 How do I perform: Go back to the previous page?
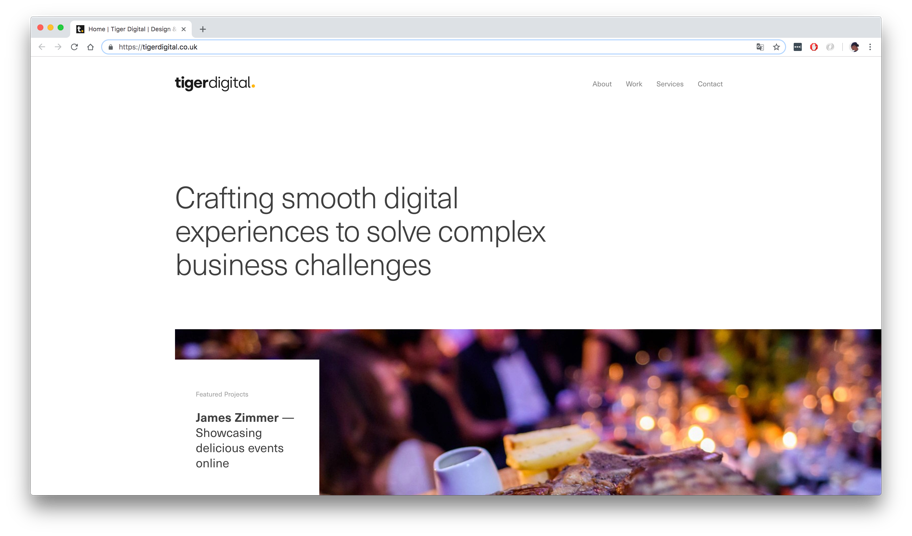[x=42, y=47]
